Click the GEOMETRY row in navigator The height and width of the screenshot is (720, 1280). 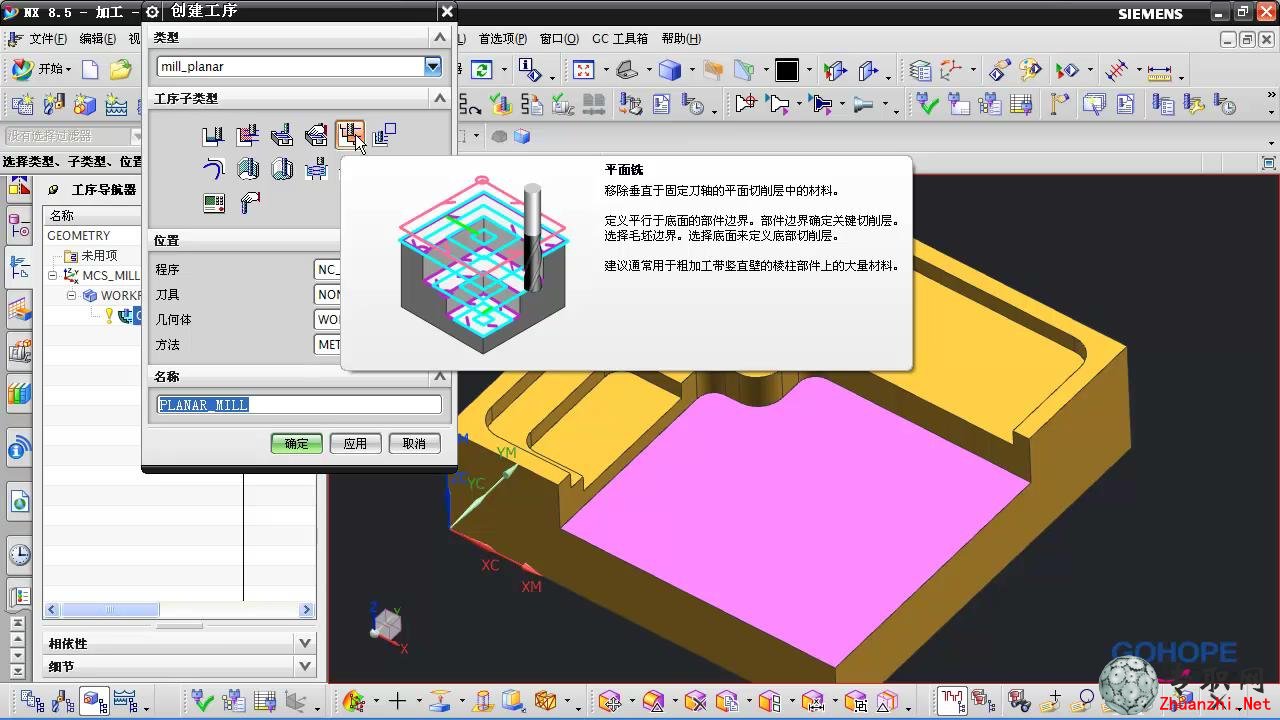coord(92,236)
